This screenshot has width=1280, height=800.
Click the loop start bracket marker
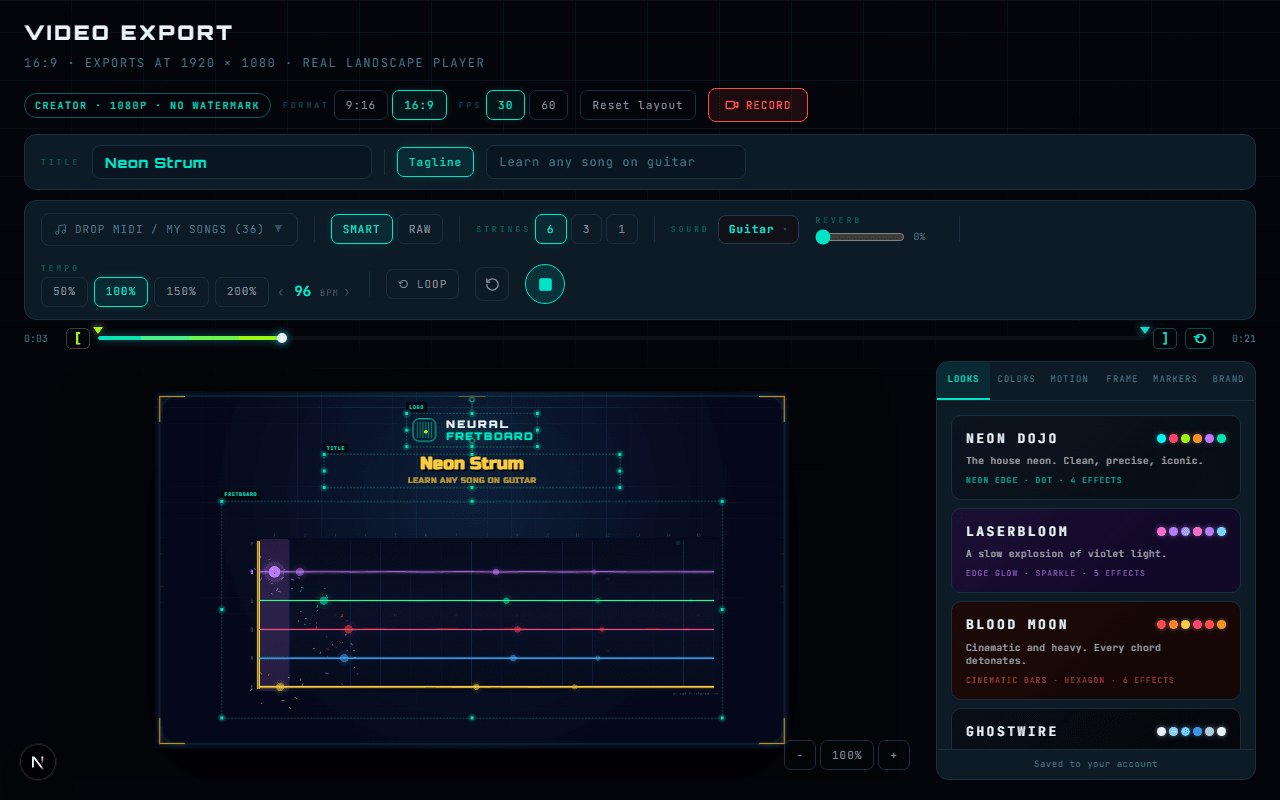78,339
